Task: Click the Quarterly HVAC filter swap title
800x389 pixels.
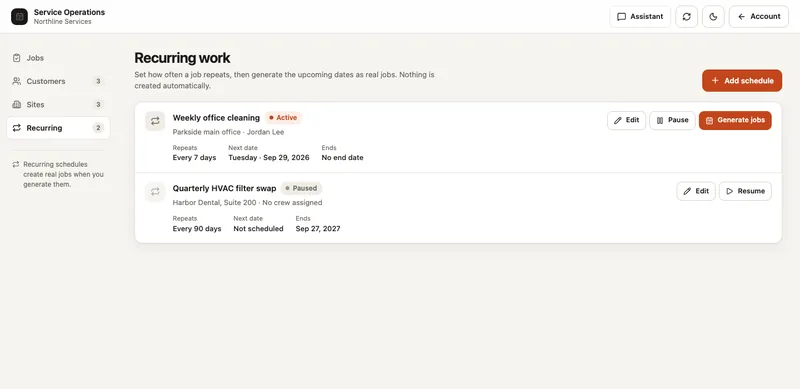Action: click(224, 188)
